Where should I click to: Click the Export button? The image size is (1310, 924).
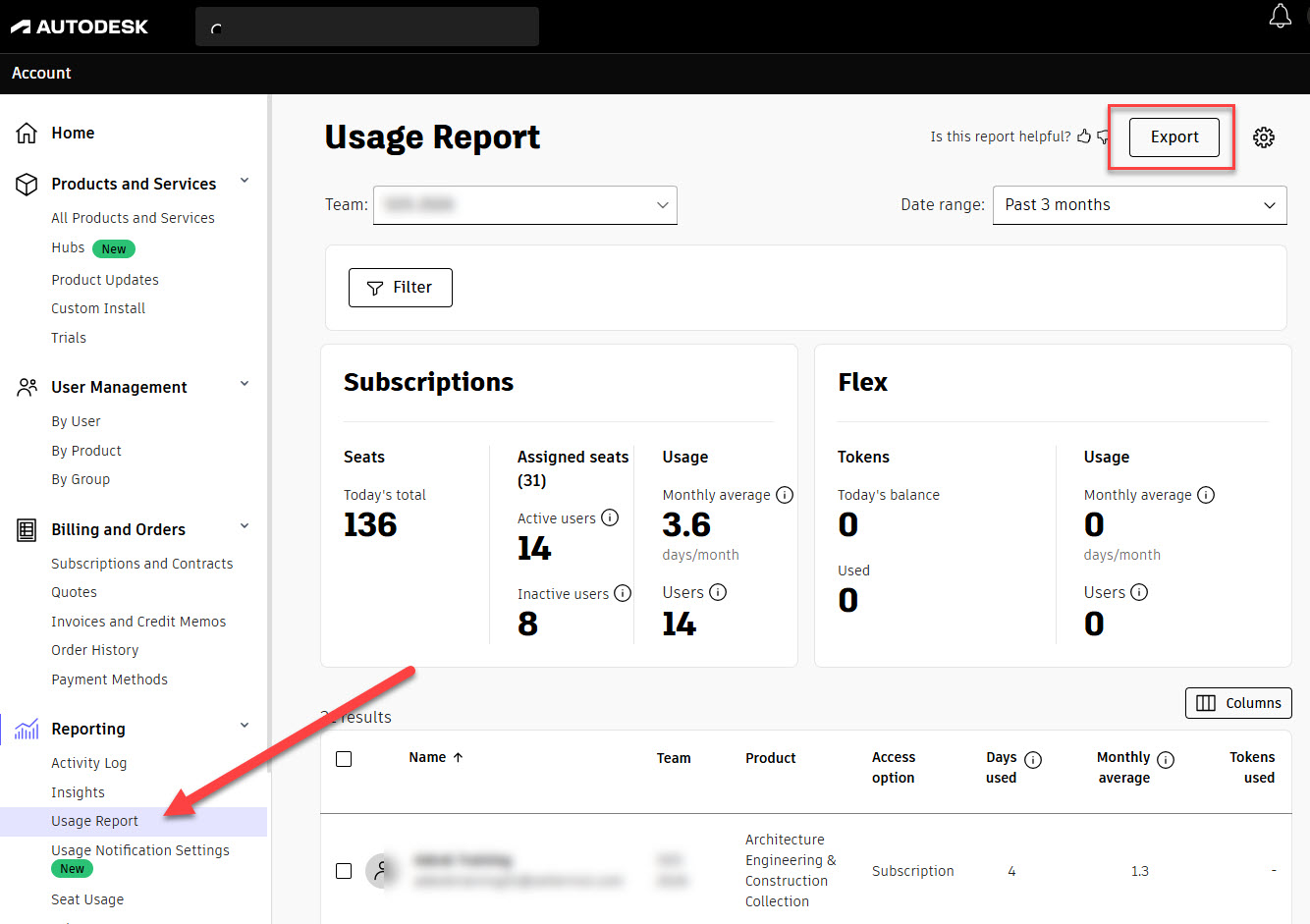click(x=1174, y=136)
